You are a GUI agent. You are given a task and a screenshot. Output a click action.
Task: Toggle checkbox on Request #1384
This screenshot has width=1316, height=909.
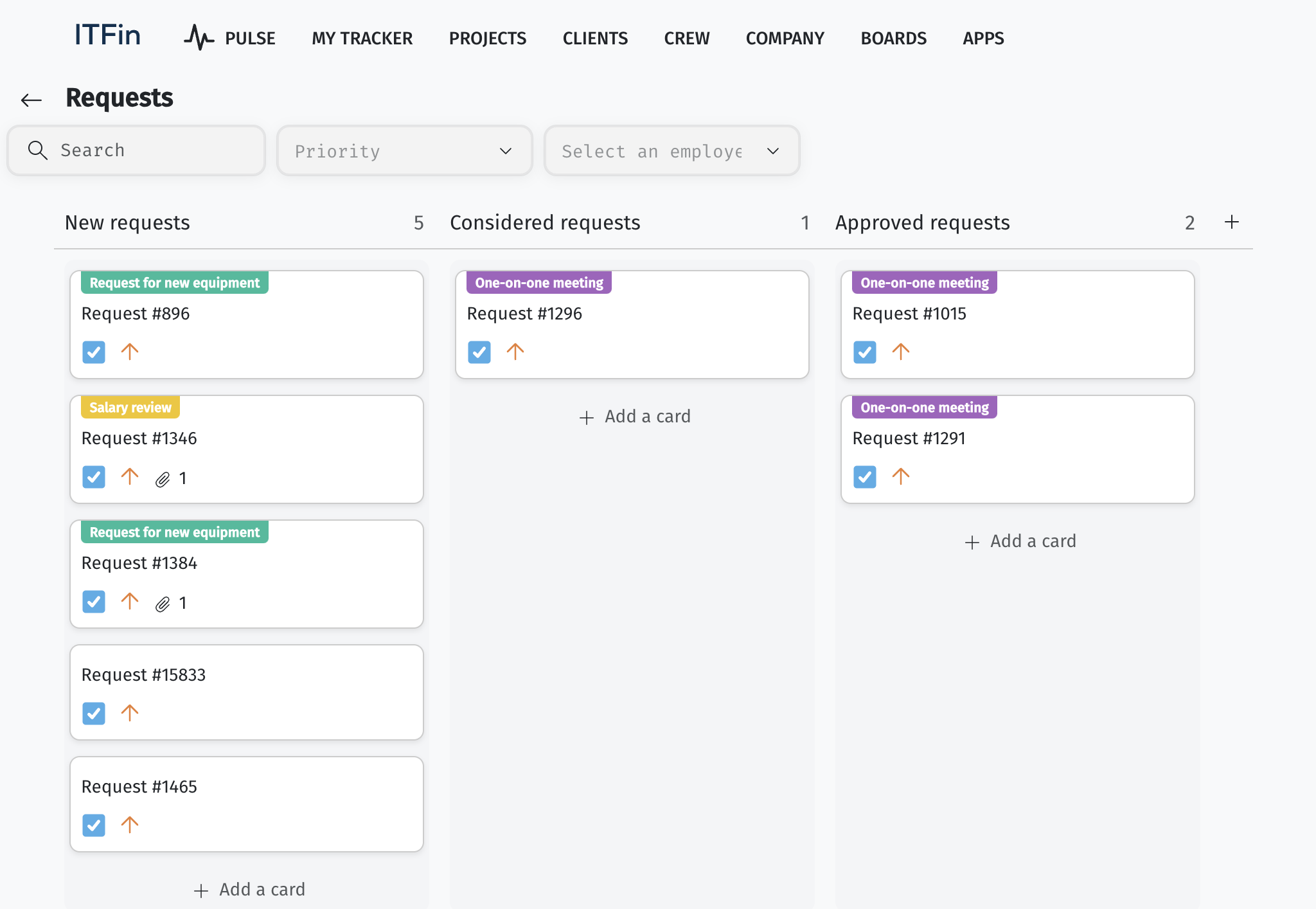point(94,602)
